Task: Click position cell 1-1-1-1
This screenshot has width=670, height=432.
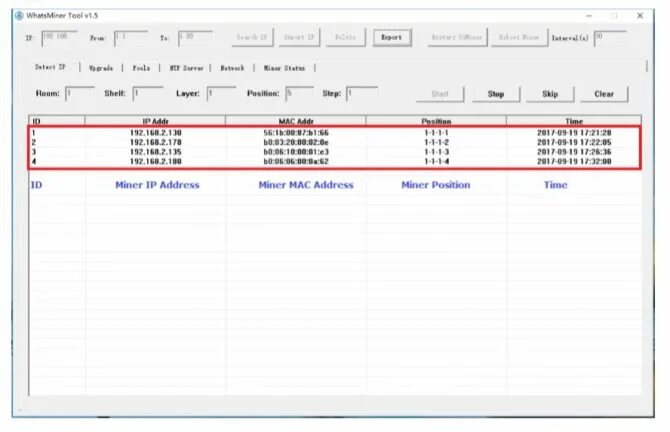Action: 436,133
